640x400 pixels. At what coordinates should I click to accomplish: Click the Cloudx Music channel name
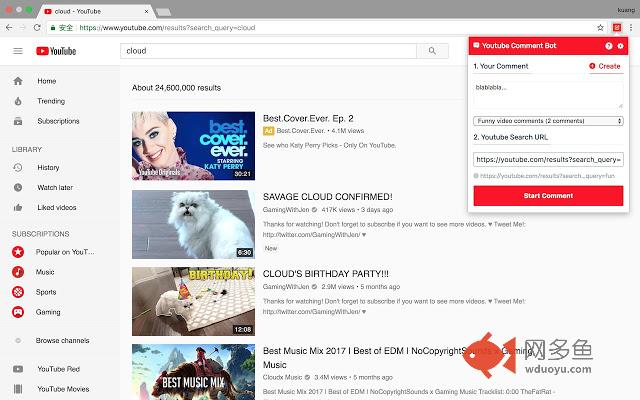pyautogui.click(x=282, y=378)
